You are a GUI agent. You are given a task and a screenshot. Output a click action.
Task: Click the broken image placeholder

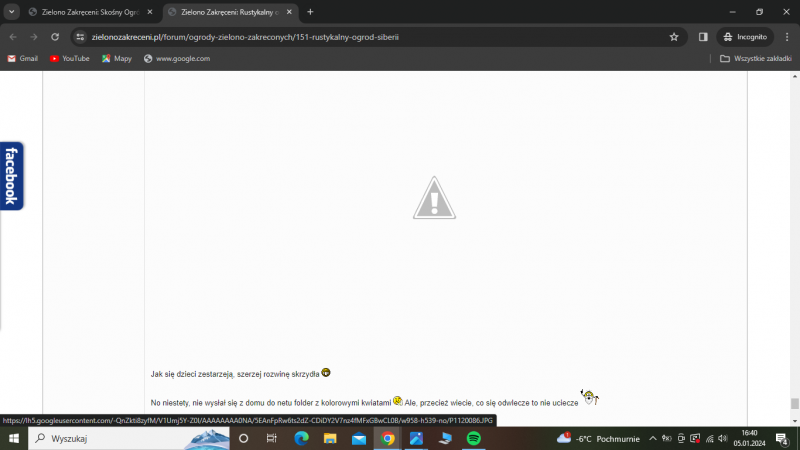[x=433, y=197]
